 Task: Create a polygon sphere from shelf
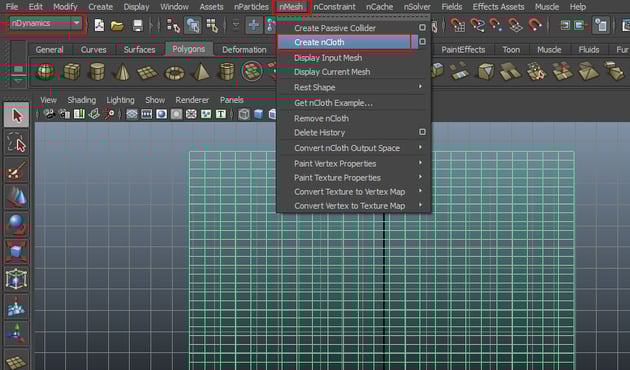point(45,72)
